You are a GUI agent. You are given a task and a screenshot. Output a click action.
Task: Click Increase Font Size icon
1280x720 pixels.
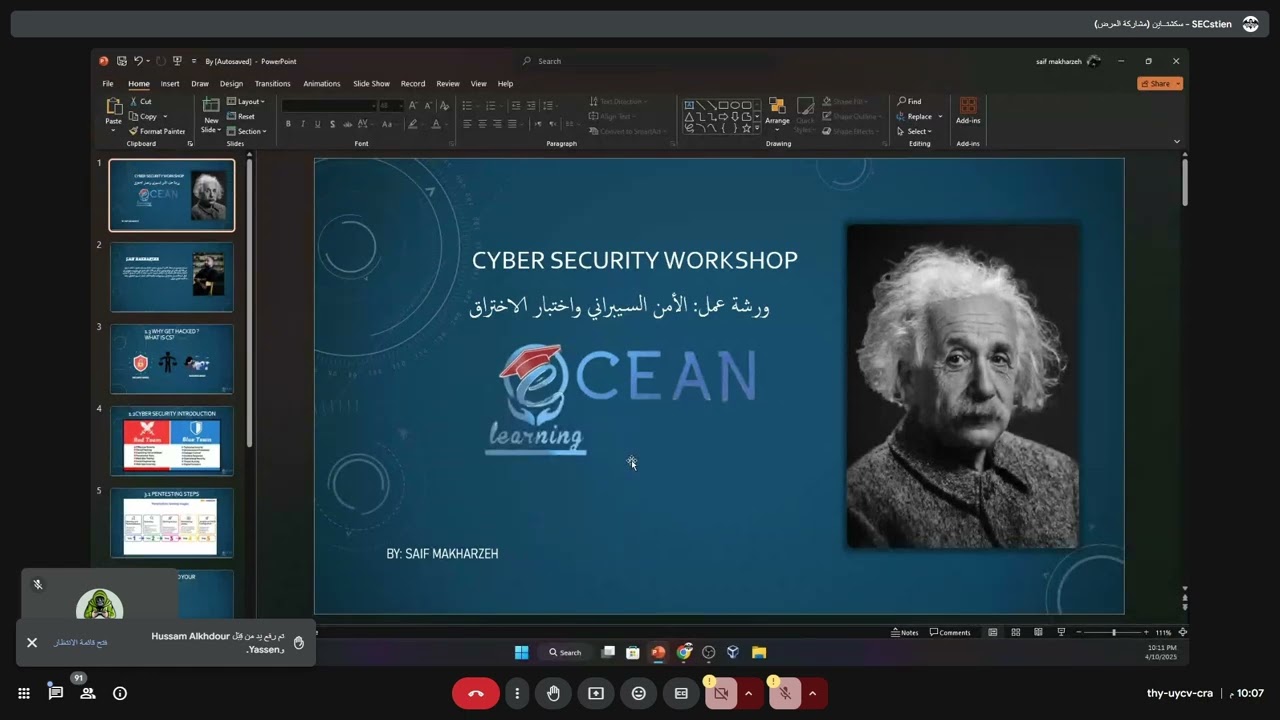pyautogui.click(x=413, y=105)
